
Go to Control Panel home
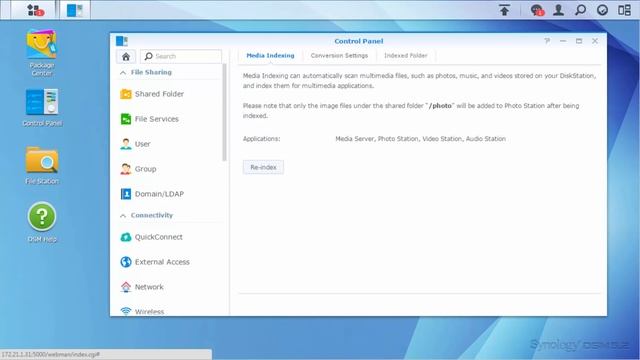tap(126, 56)
